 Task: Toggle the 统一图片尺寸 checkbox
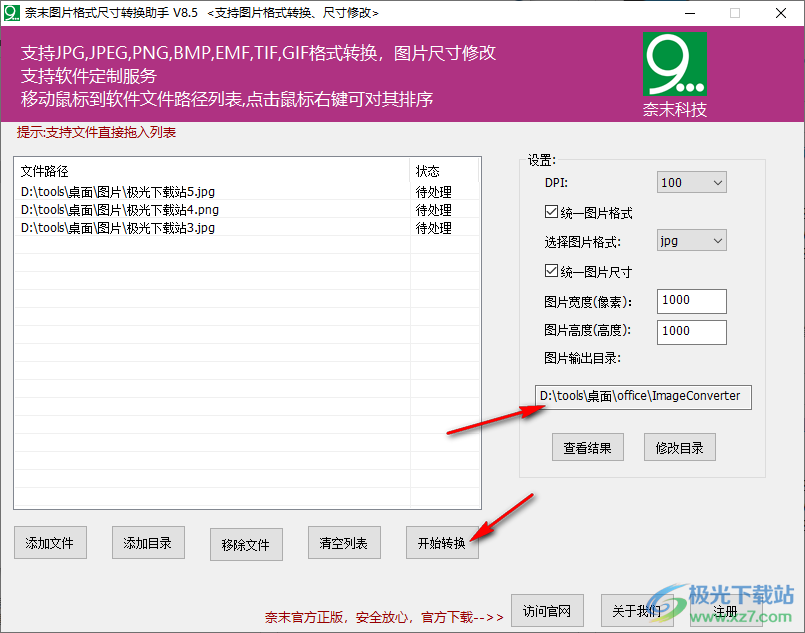[551, 271]
